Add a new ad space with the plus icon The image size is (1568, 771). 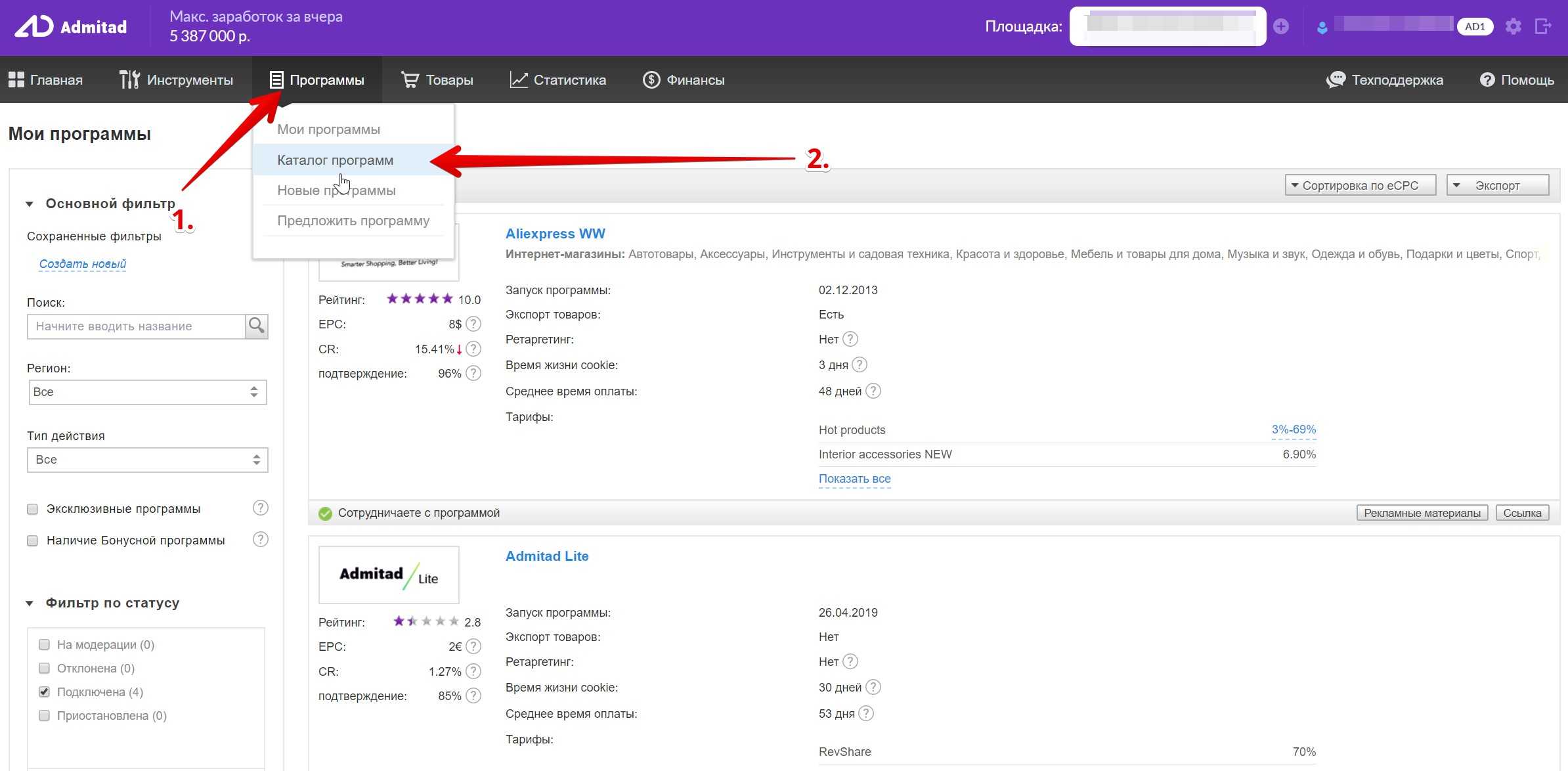[1280, 26]
